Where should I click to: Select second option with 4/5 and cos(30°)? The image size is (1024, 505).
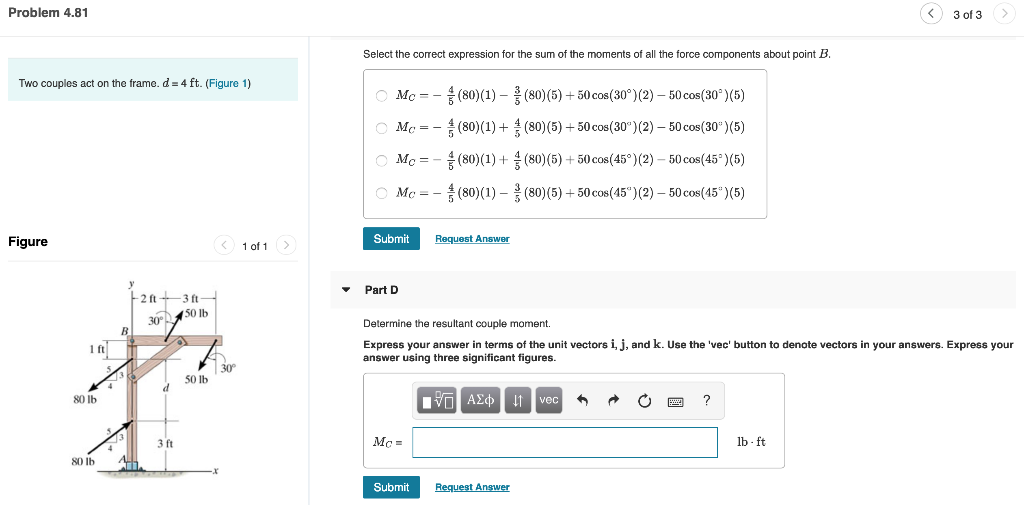pyautogui.click(x=381, y=128)
